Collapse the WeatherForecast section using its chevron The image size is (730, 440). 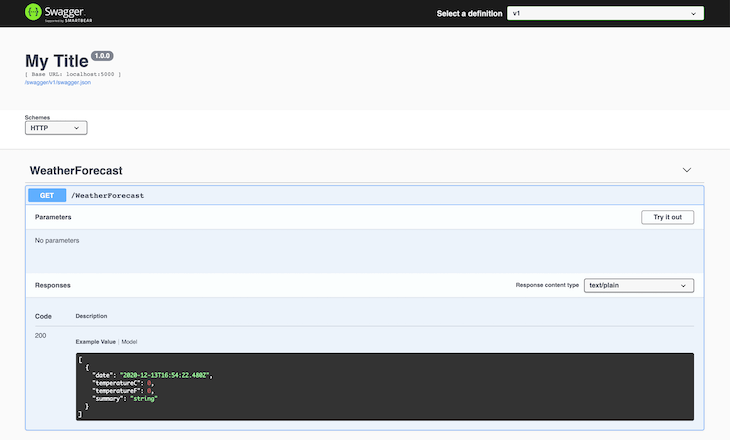click(687, 170)
